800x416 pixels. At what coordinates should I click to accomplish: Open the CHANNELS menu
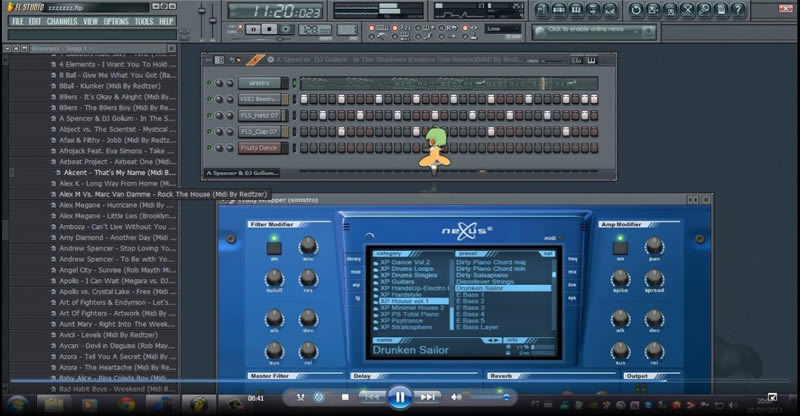pyautogui.click(x=62, y=21)
